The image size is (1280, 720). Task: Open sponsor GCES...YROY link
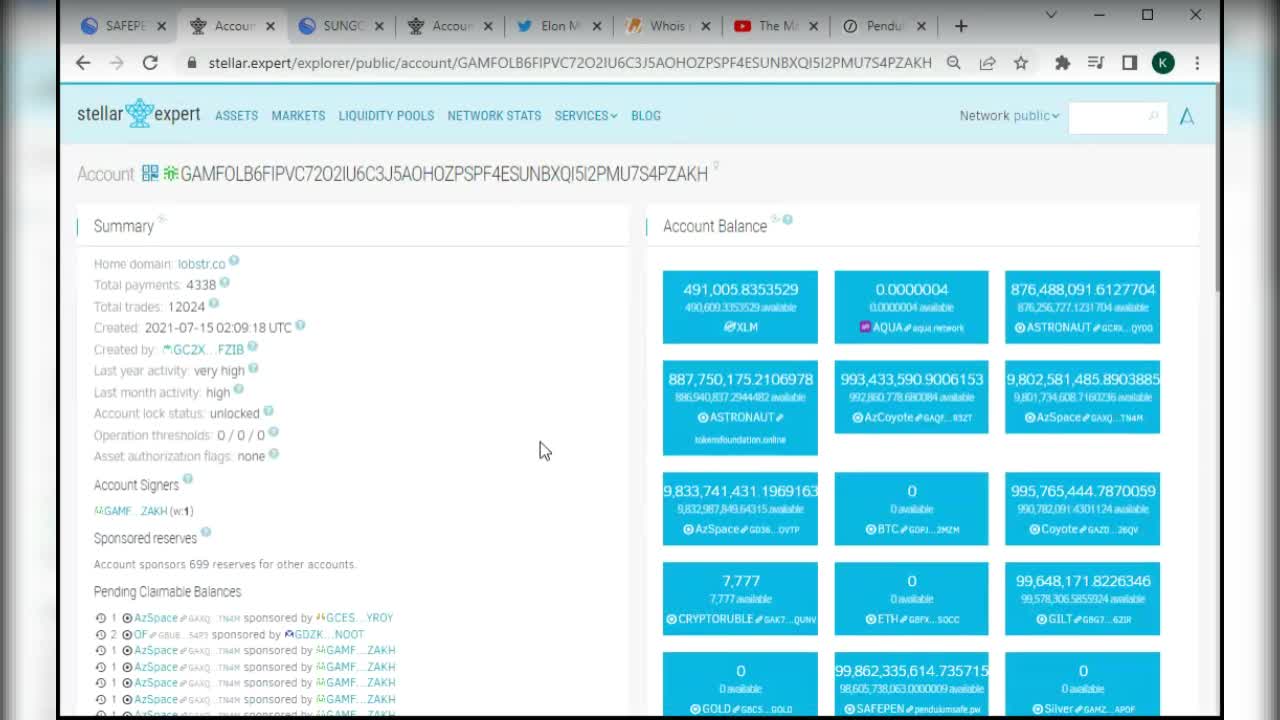[354, 618]
